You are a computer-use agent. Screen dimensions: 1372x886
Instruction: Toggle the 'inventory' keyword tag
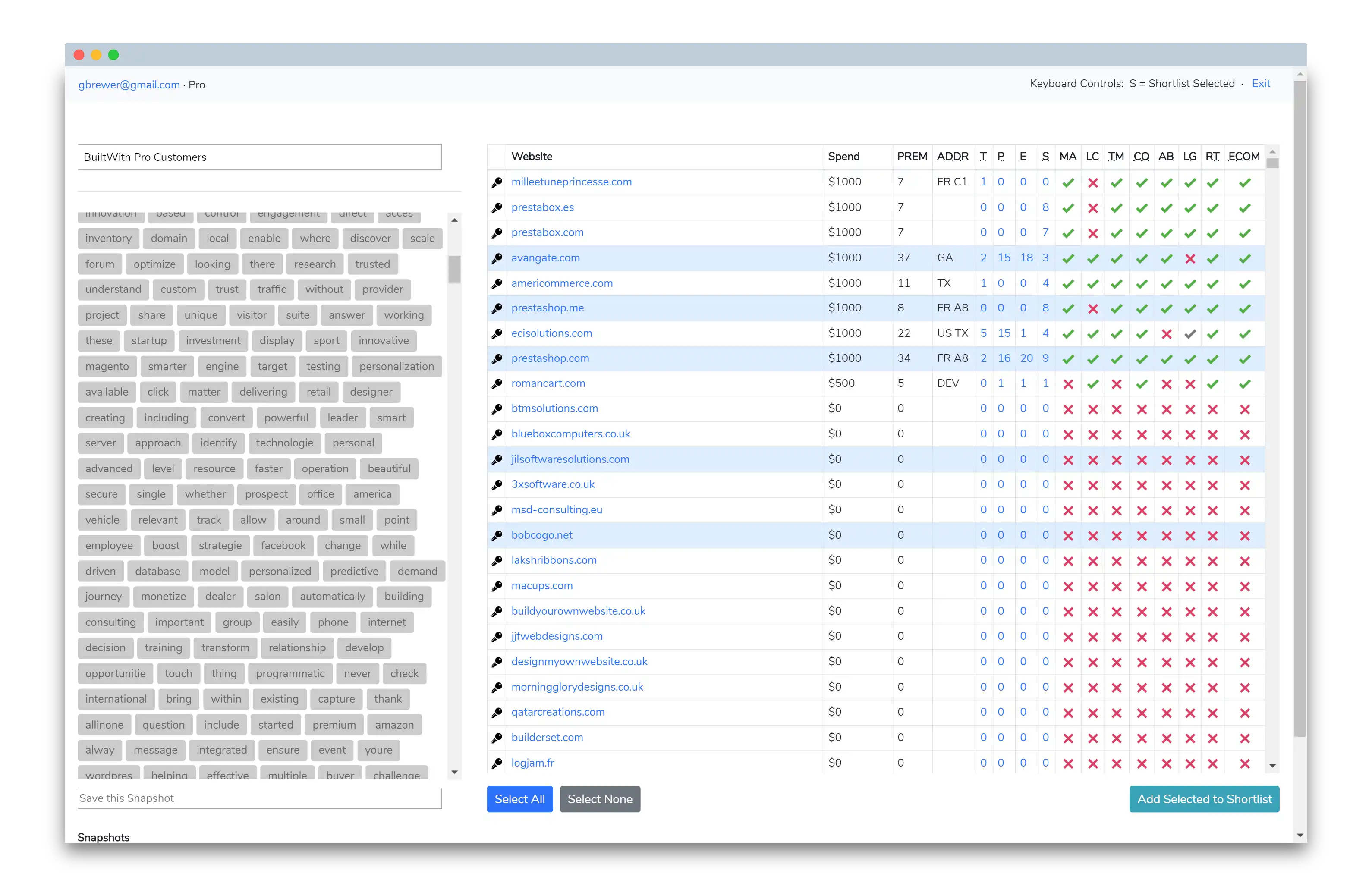click(108, 238)
